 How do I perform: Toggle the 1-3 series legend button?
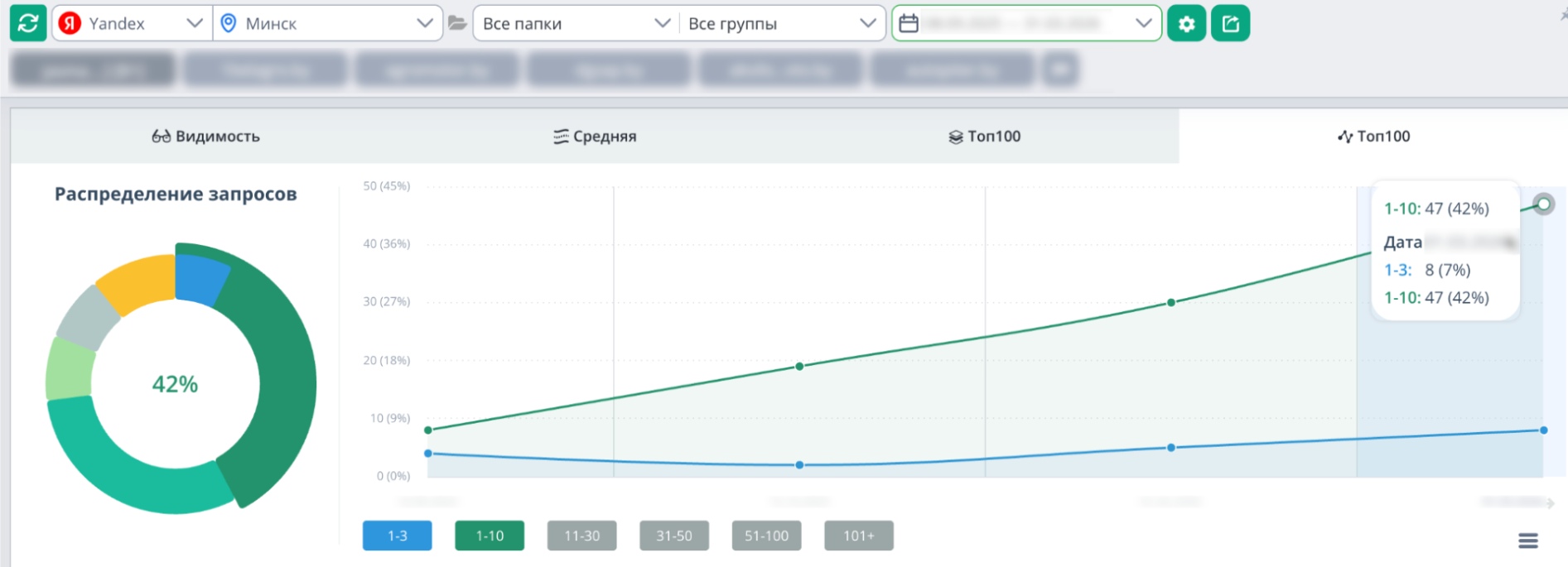point(397,536)
